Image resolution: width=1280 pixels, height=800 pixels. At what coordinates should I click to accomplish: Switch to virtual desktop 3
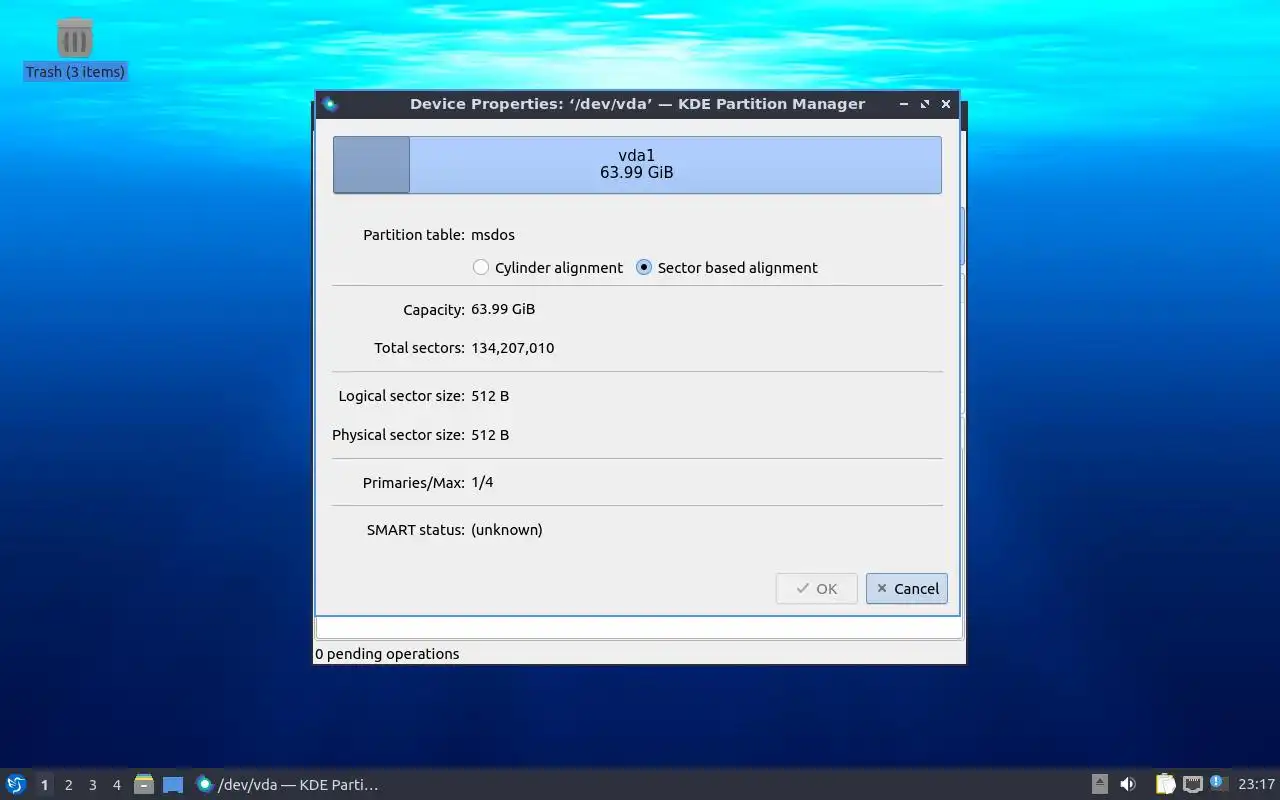coord(92,785)
